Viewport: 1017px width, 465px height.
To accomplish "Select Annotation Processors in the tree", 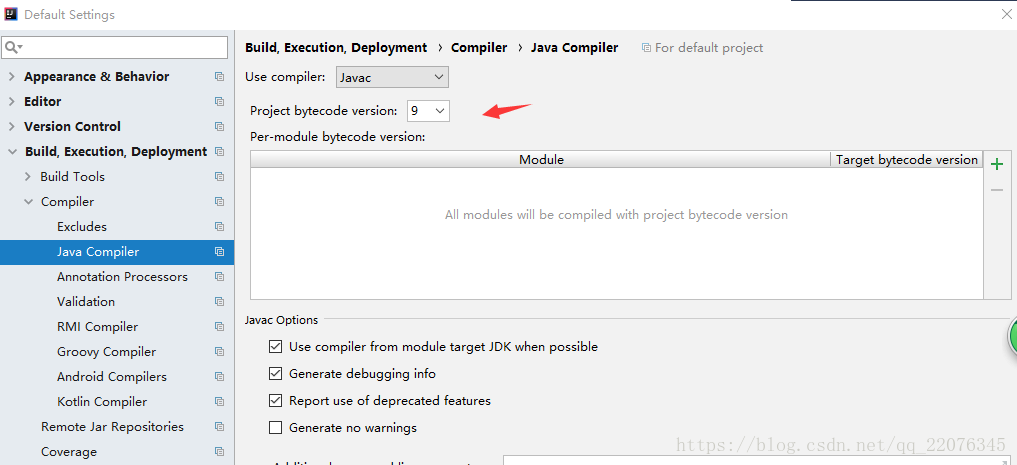I will tap(122, 277).
